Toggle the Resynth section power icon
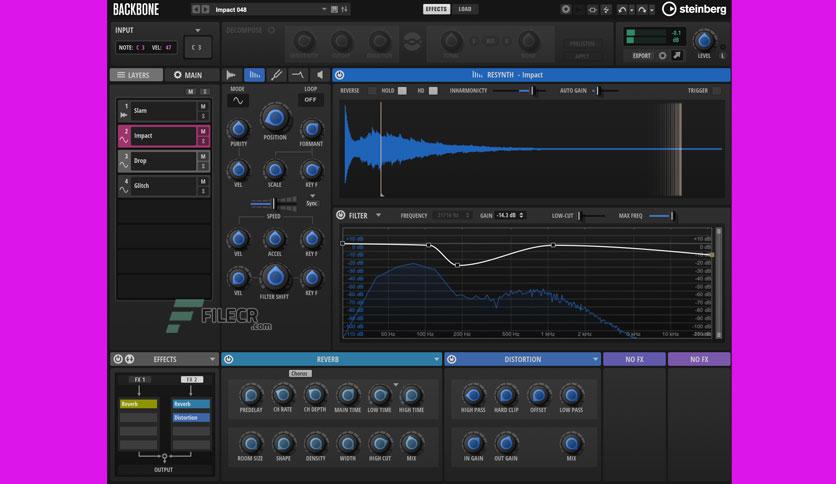The height and width of the screenshot is (484, 836). click(340, 75)
